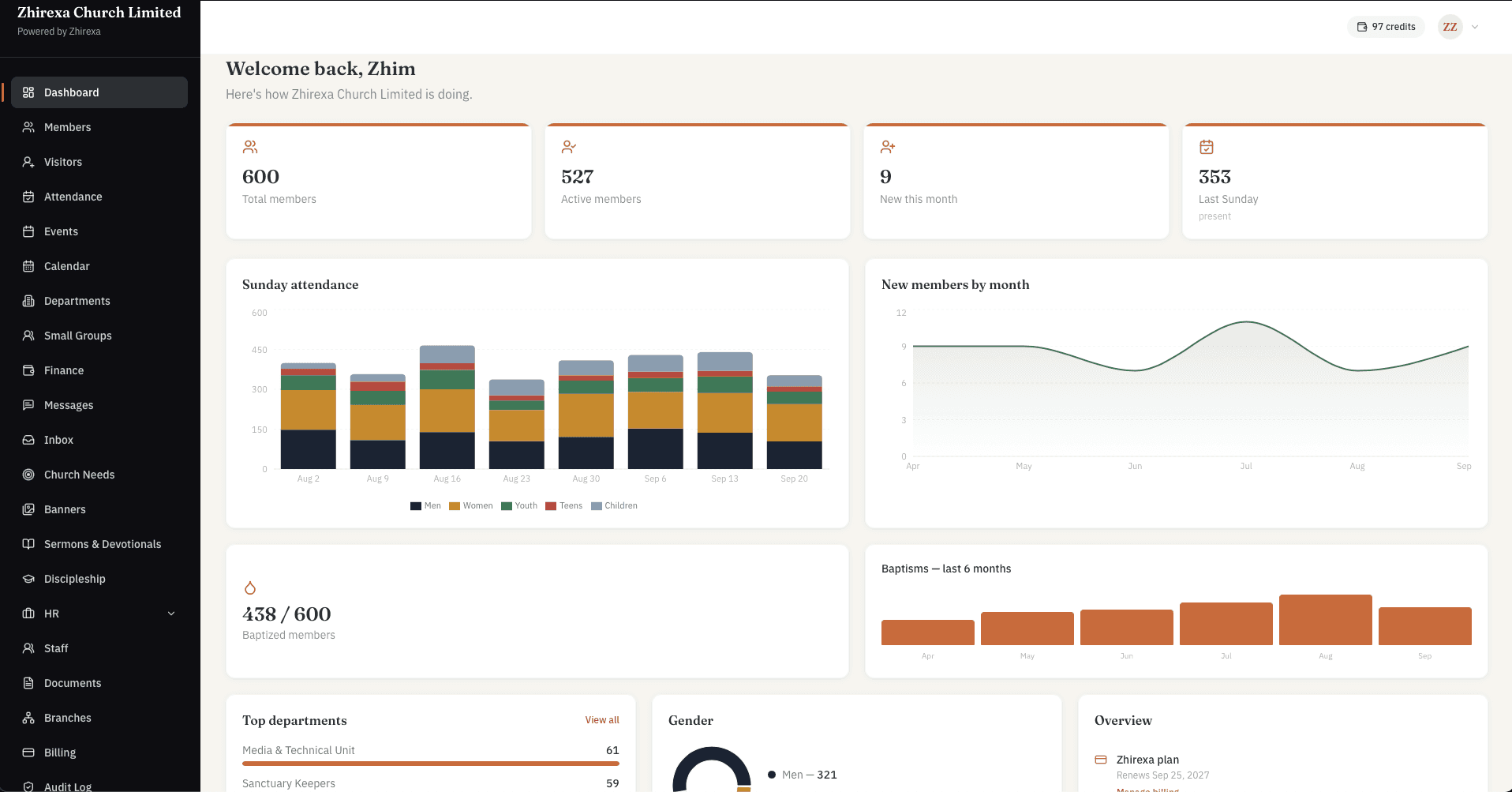
Task: Click the Zhirexa plan overview entry
Action: point(1147,760)
